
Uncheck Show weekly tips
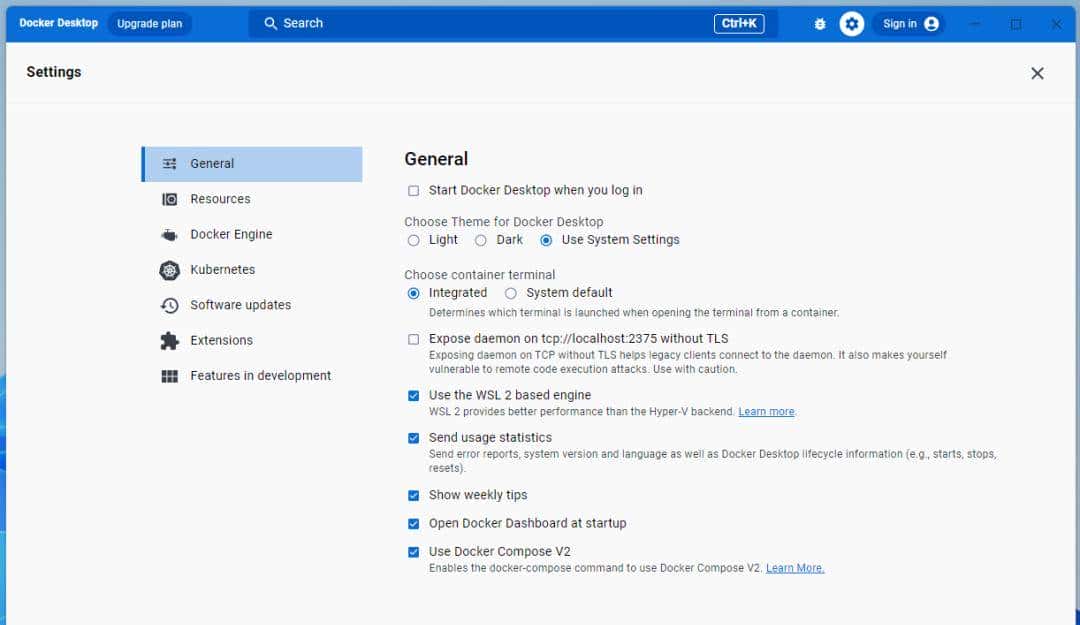click(x=413, y=495)
